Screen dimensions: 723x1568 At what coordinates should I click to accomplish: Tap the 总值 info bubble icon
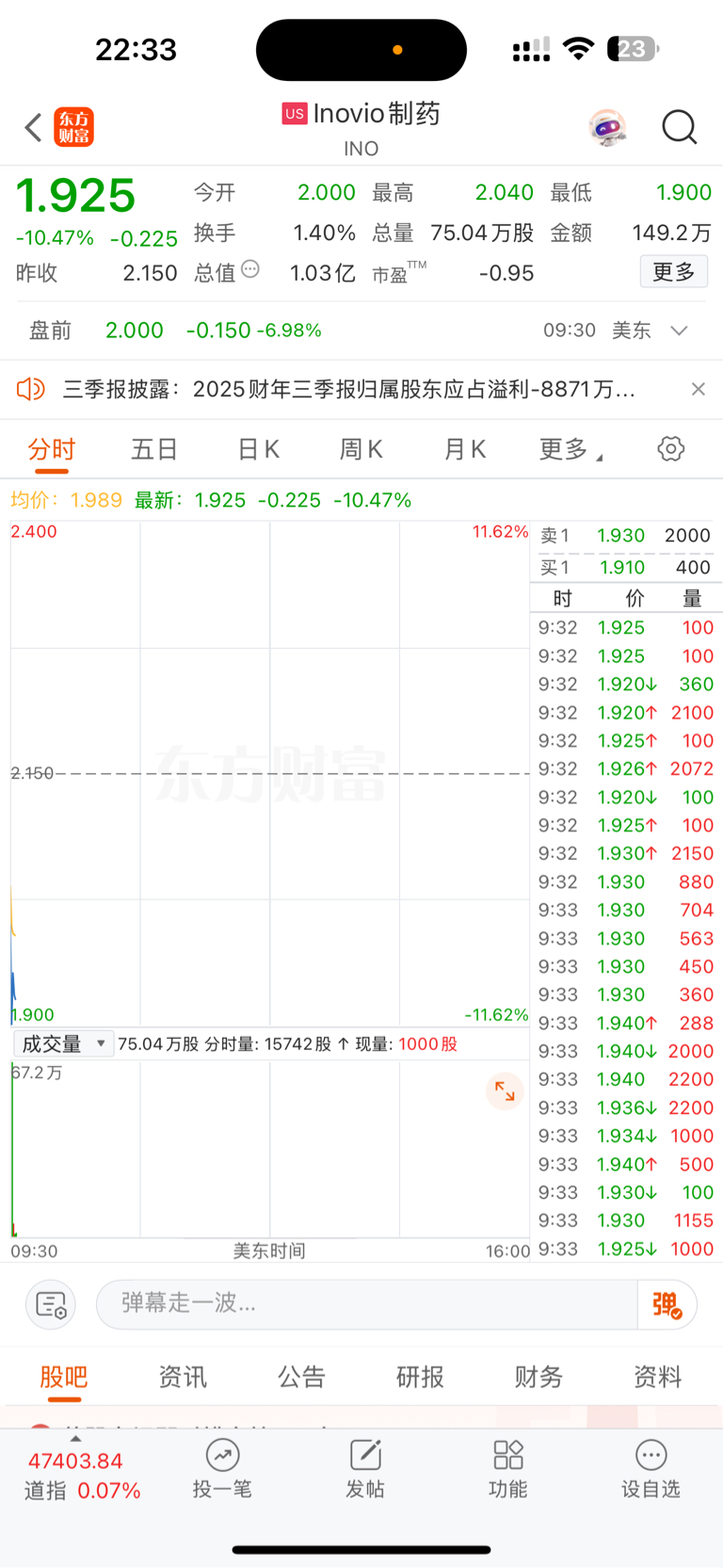pyautogui.click(x=250, y=269)
